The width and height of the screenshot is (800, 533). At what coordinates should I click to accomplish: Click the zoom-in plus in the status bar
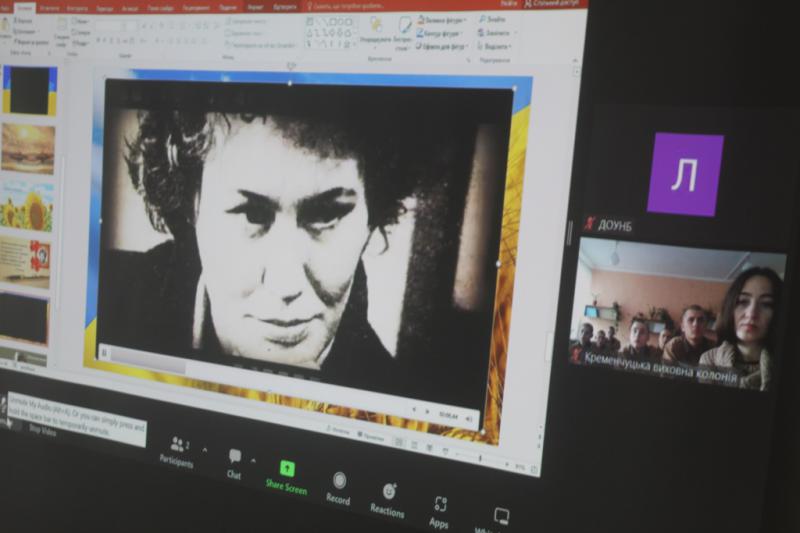click(507, 464)
